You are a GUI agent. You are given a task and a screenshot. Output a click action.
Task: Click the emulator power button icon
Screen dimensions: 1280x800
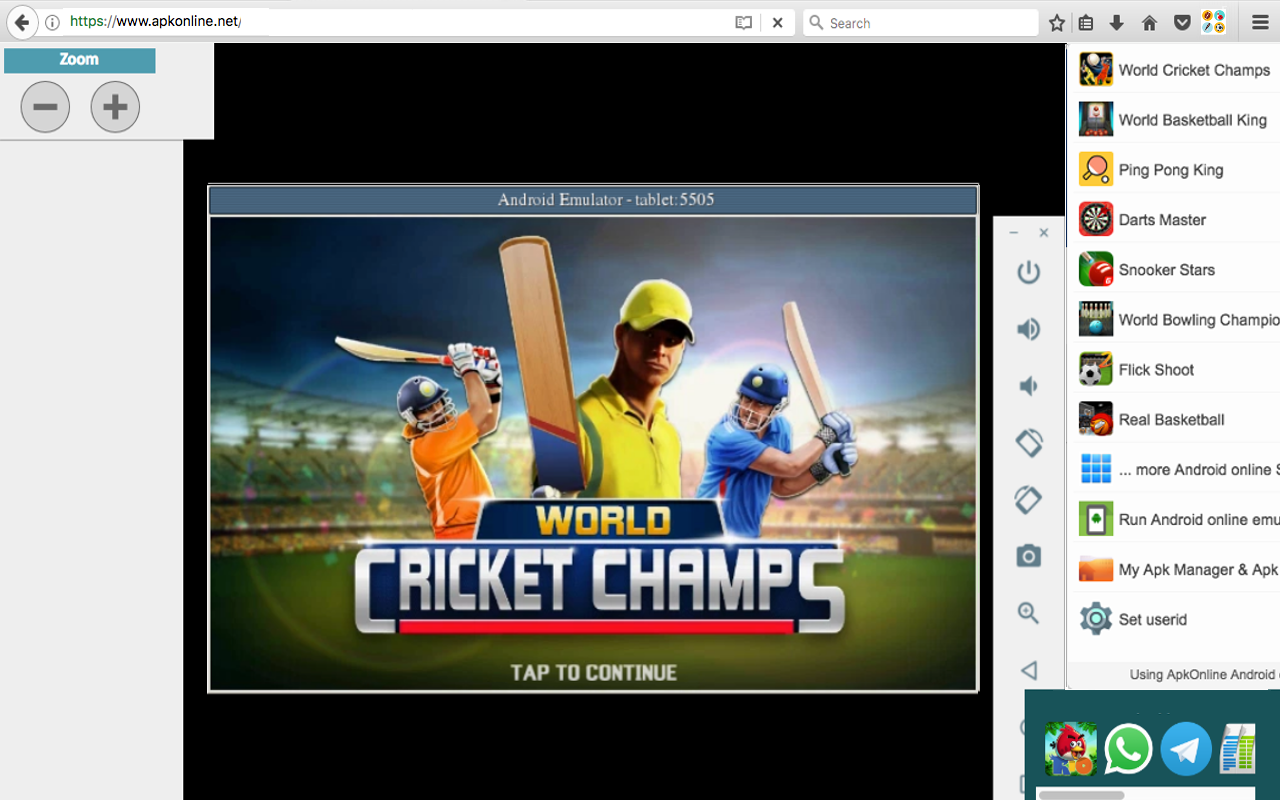1028,272
